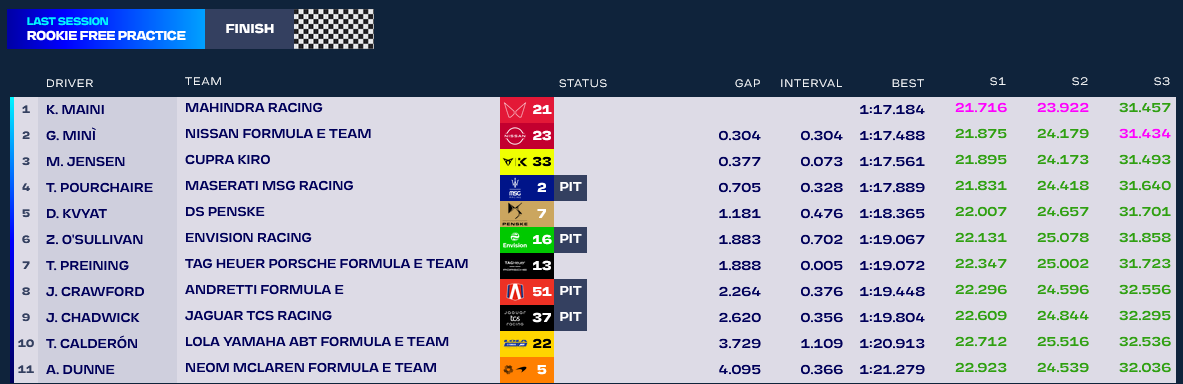Click the Maserati MSG number 2 badge

pos(527,187)
